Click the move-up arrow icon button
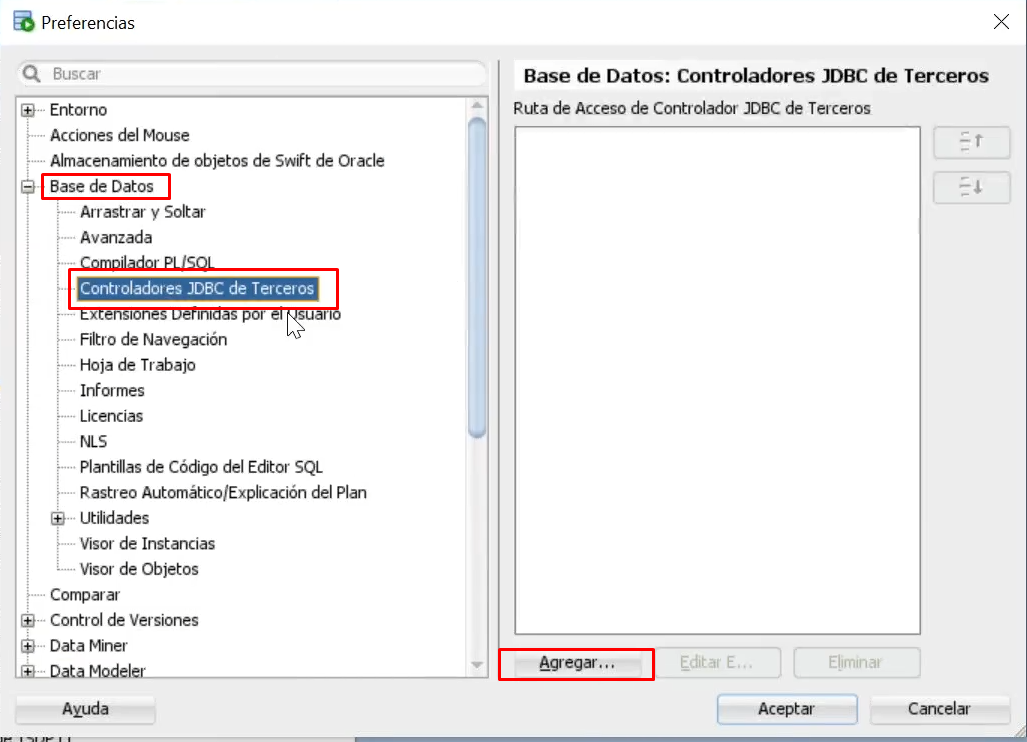Screen dimensions: 1027x742 pos(971,142)
